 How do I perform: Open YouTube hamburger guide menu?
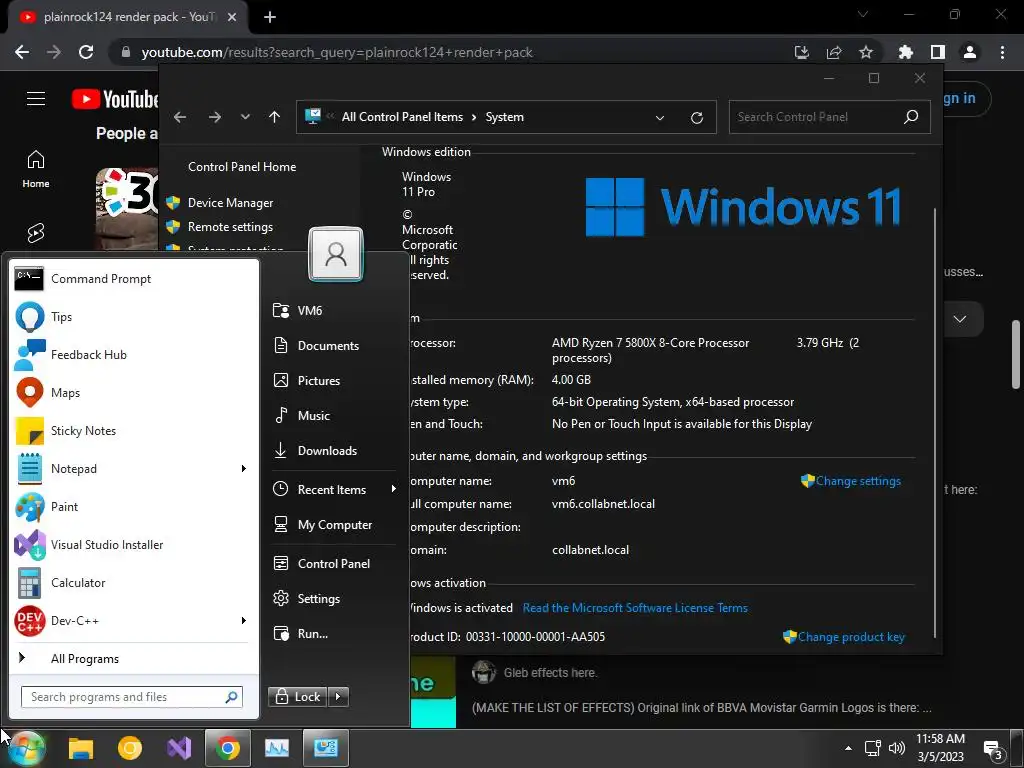click(x=36, y=99)
